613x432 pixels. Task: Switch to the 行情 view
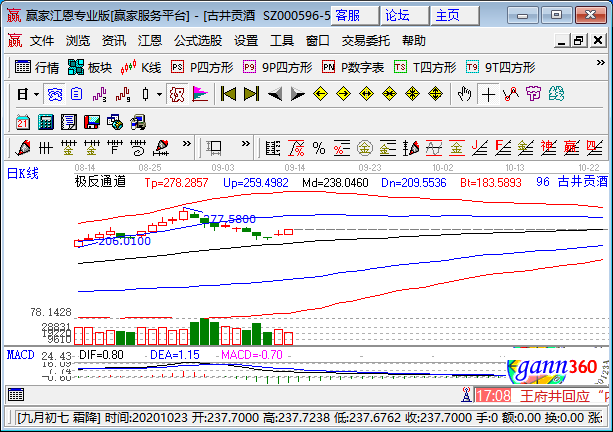tap(37, 67)
